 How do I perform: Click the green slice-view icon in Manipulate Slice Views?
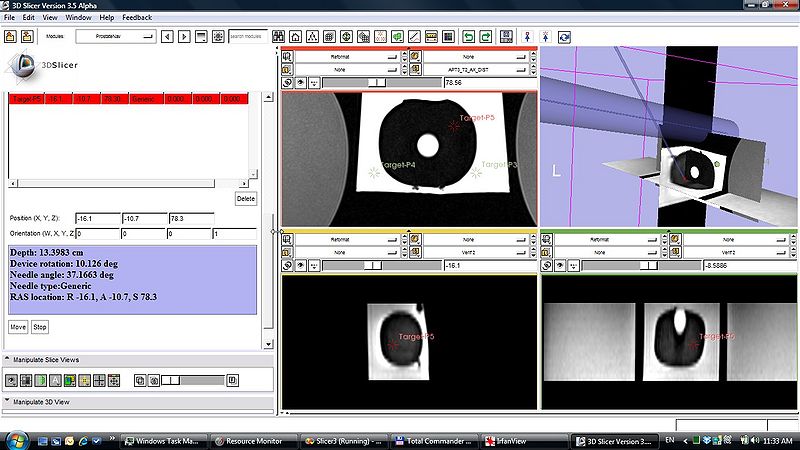pyautogui.click(x=40, y=380)
